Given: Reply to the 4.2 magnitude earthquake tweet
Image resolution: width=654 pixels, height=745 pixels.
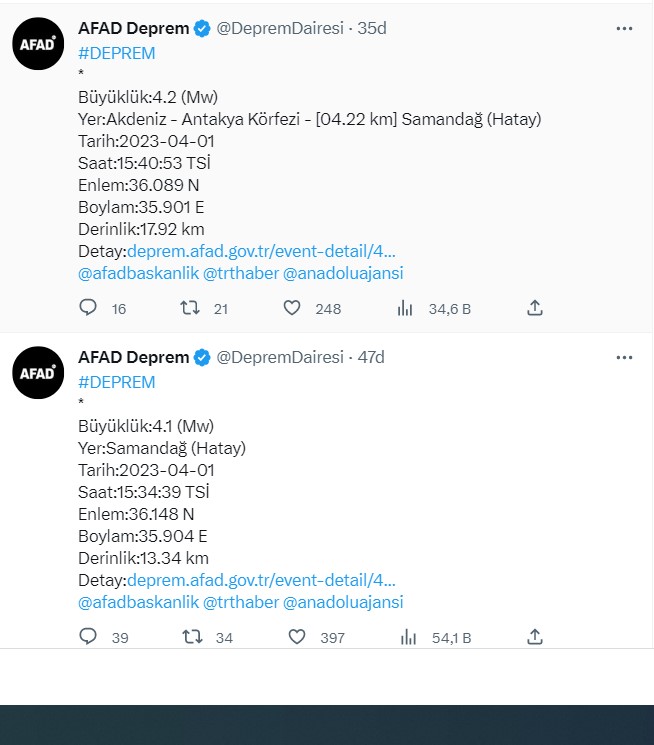Looking at the screenshot, I should (89, 309).
